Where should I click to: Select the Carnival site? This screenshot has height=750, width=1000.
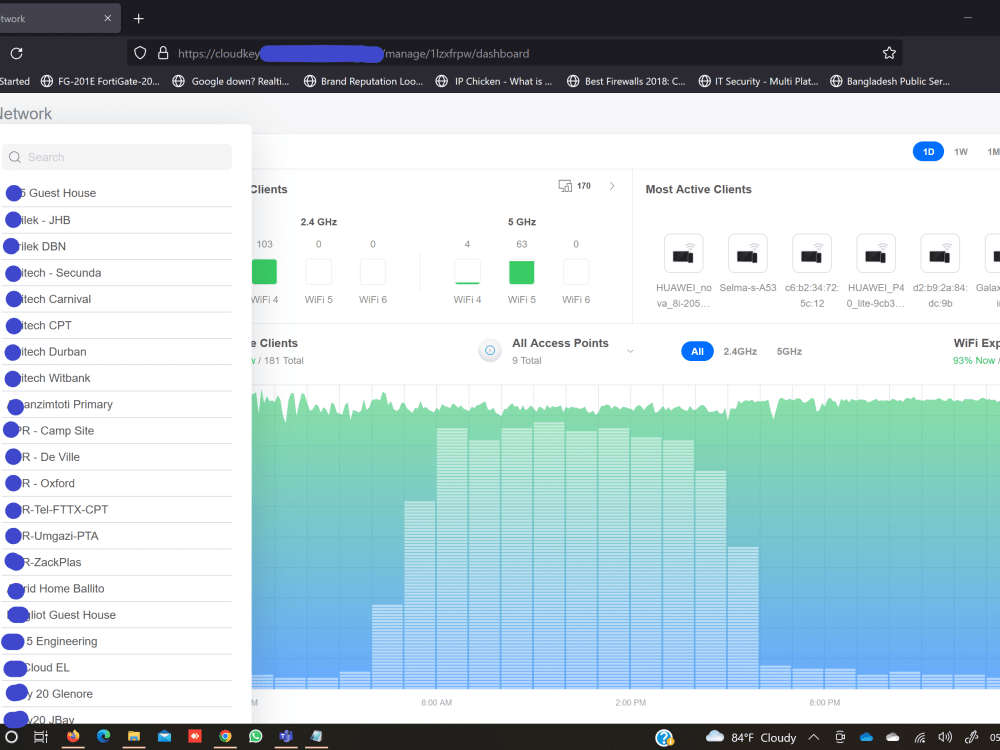117,299
